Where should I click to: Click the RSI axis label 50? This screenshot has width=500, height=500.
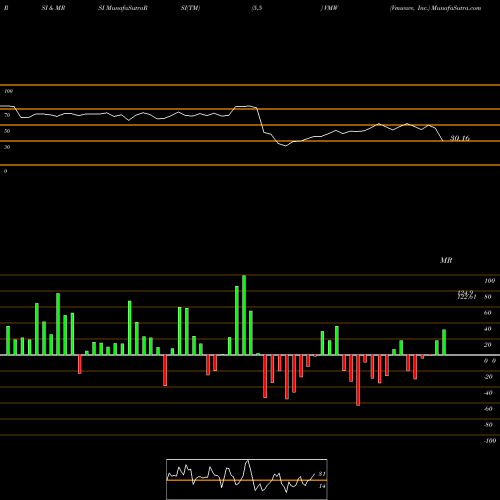[7, 131]
